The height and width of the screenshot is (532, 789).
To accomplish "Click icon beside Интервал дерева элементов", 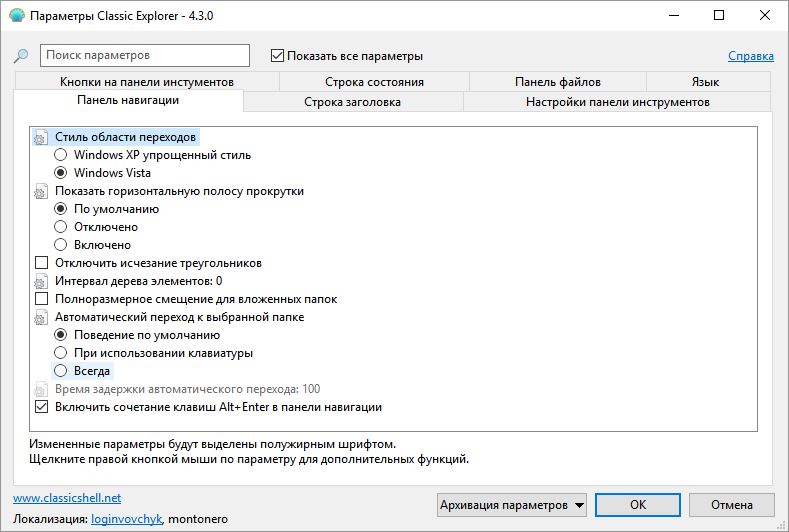I will (41, 282).
